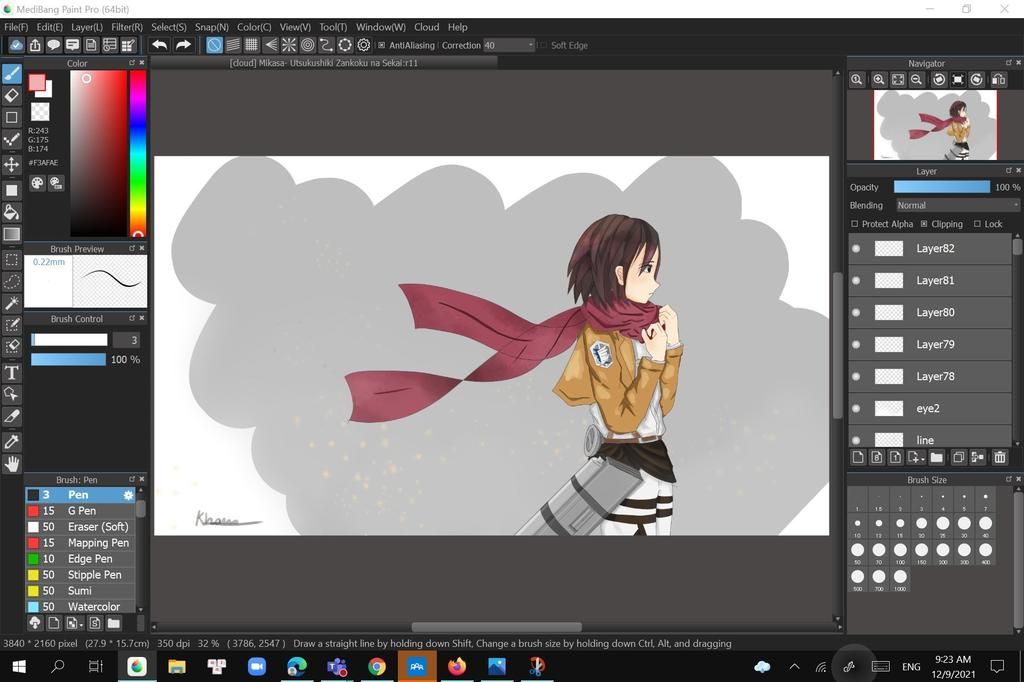Open the Help menu
This screenshot has height=682, width=1024.
[x=457, y=27]
